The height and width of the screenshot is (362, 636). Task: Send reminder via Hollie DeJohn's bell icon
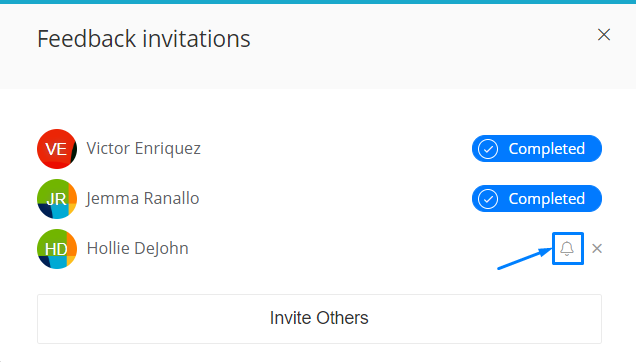[567, 248]
